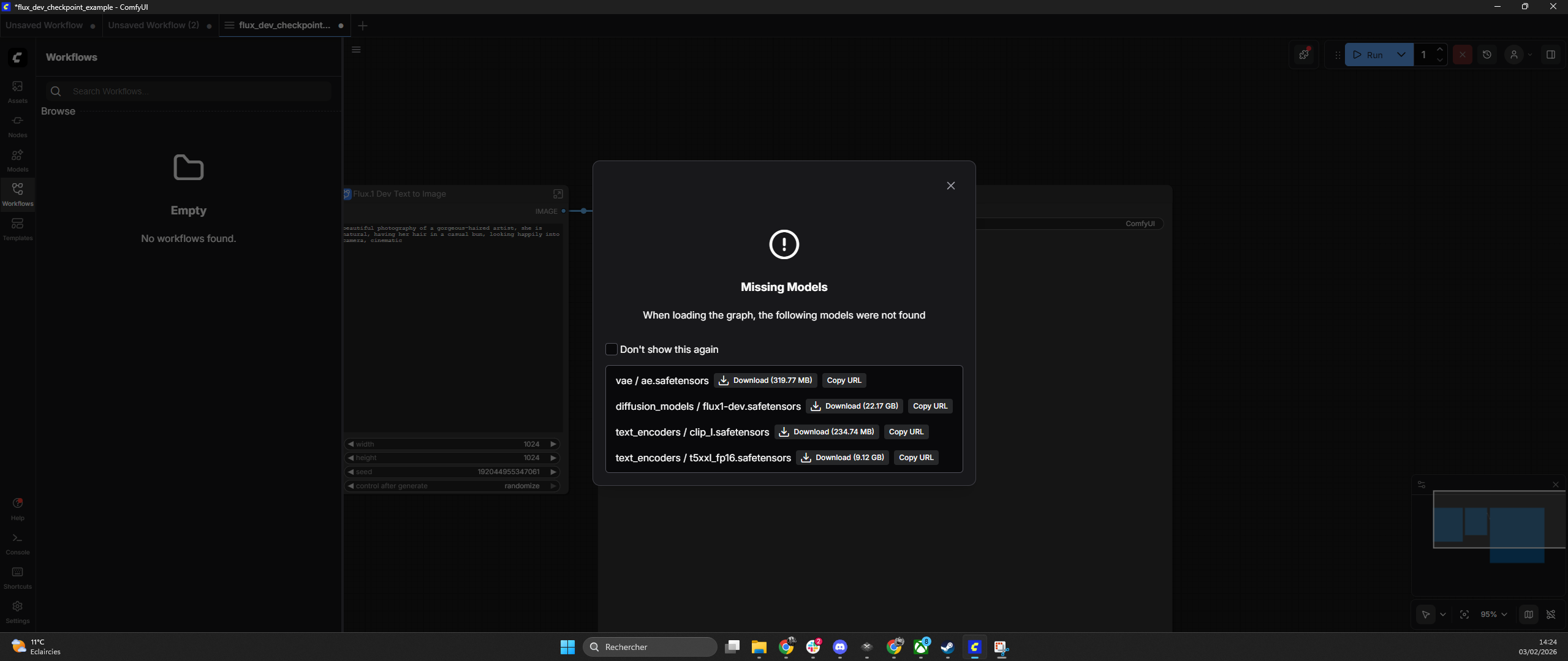Toggle the right side panel icon
This screenshot has height=661, width=1568.
point(1550,55)
